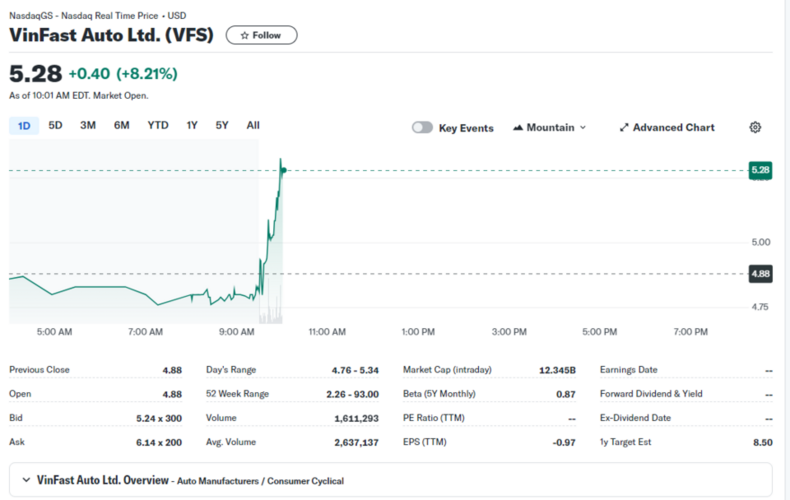The height and width of the screenshot is (500, 790).
Task: Open chart settings gear icon
Action: pyautogui.click(x=755, y=127)
